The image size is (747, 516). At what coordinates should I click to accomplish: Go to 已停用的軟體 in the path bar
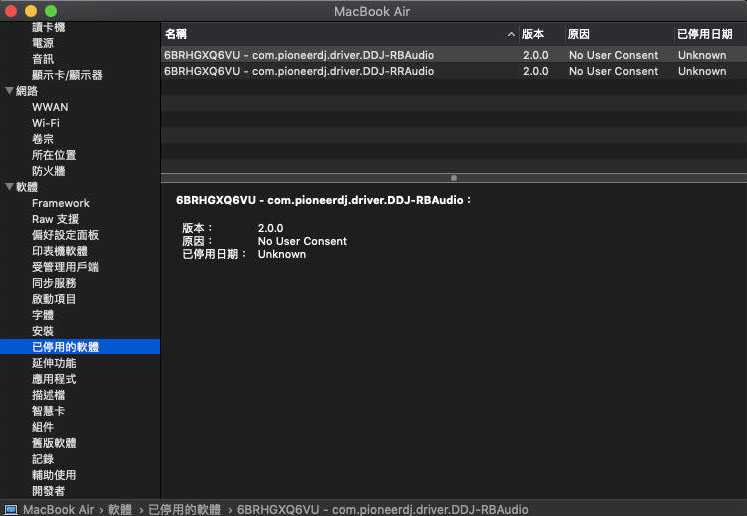(184, 509)
